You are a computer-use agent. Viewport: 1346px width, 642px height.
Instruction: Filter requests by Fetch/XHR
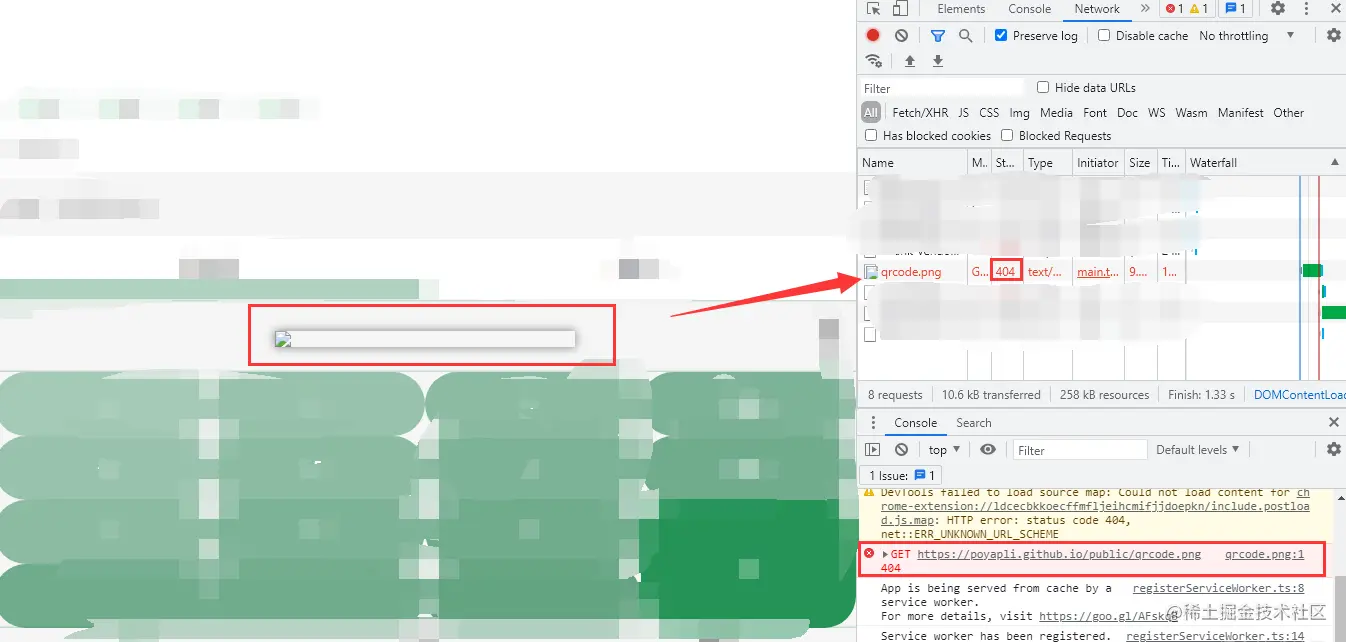point(920,113)
